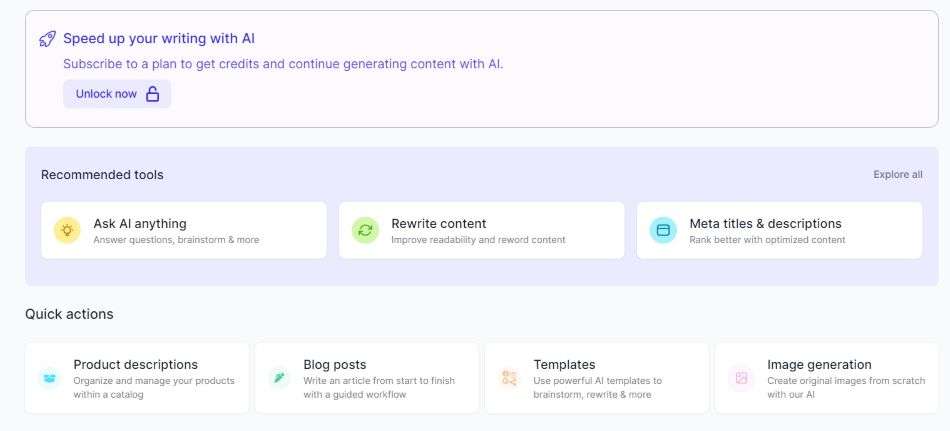Open the Product descriptions quick action
This screenshot has width=950, height=431.
tap(137, 378)
